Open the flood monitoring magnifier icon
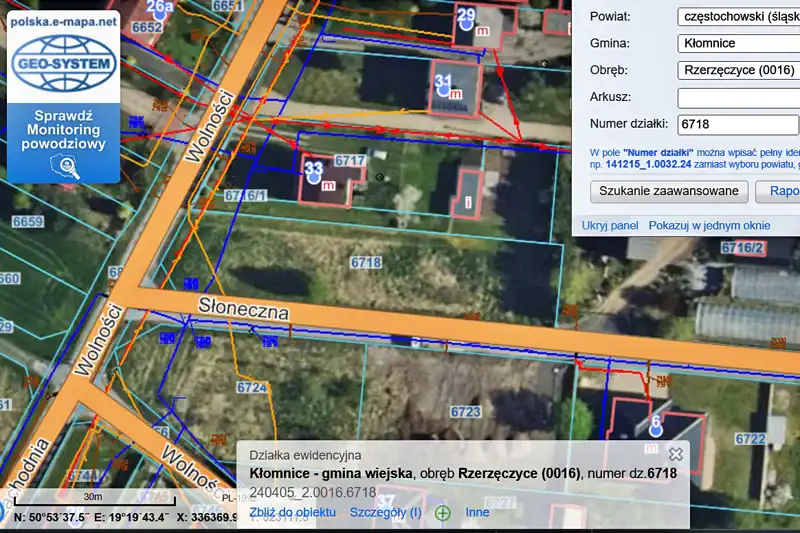The width and height of the screenshot is (800, 533). coord(64,167)
